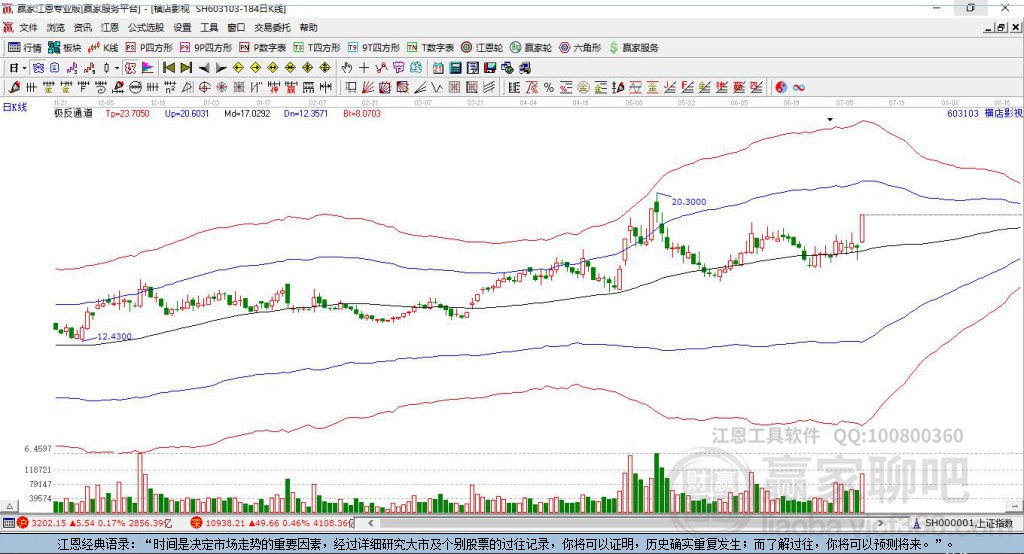Open the 公式选股 menu

pyautogui.click(x=146, y=27)
